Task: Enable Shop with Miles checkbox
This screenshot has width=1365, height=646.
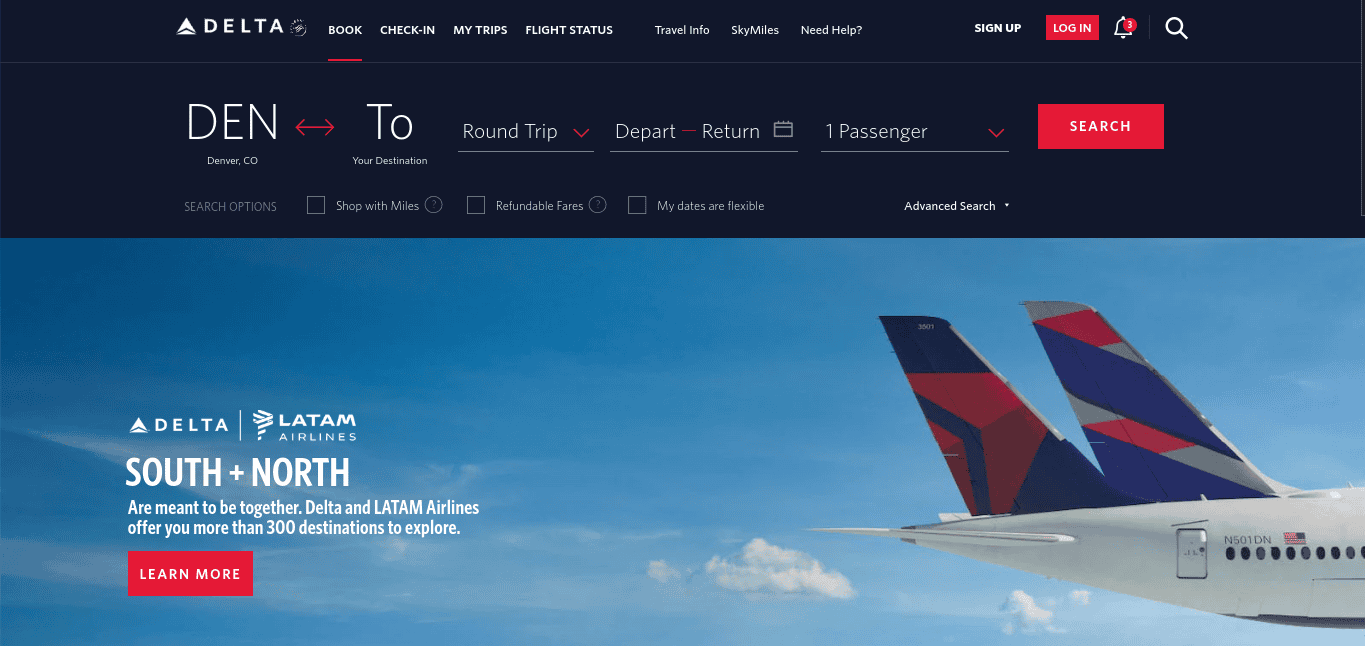Action: [x=316, y=205]
